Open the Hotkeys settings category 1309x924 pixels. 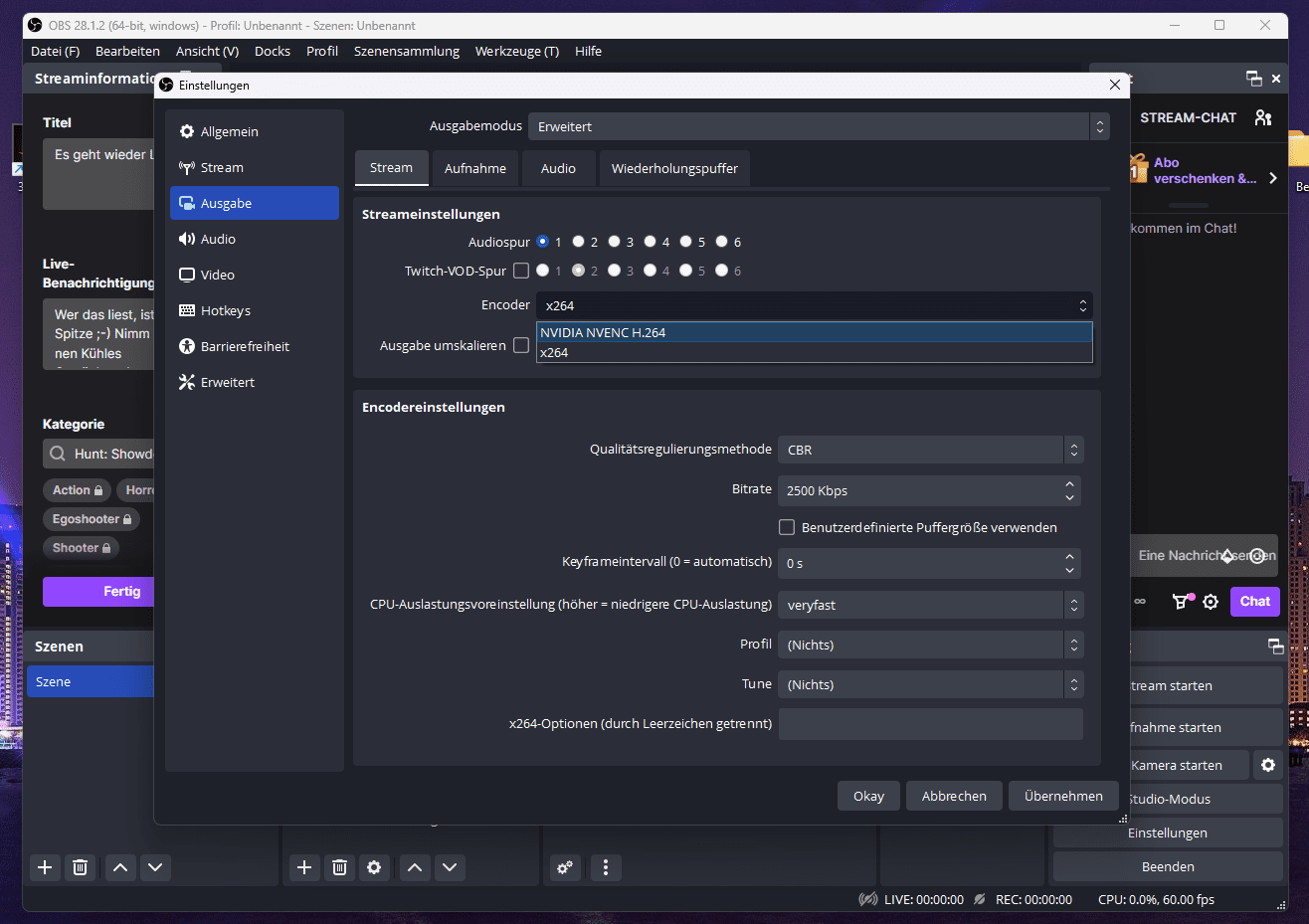pos(255,310)
